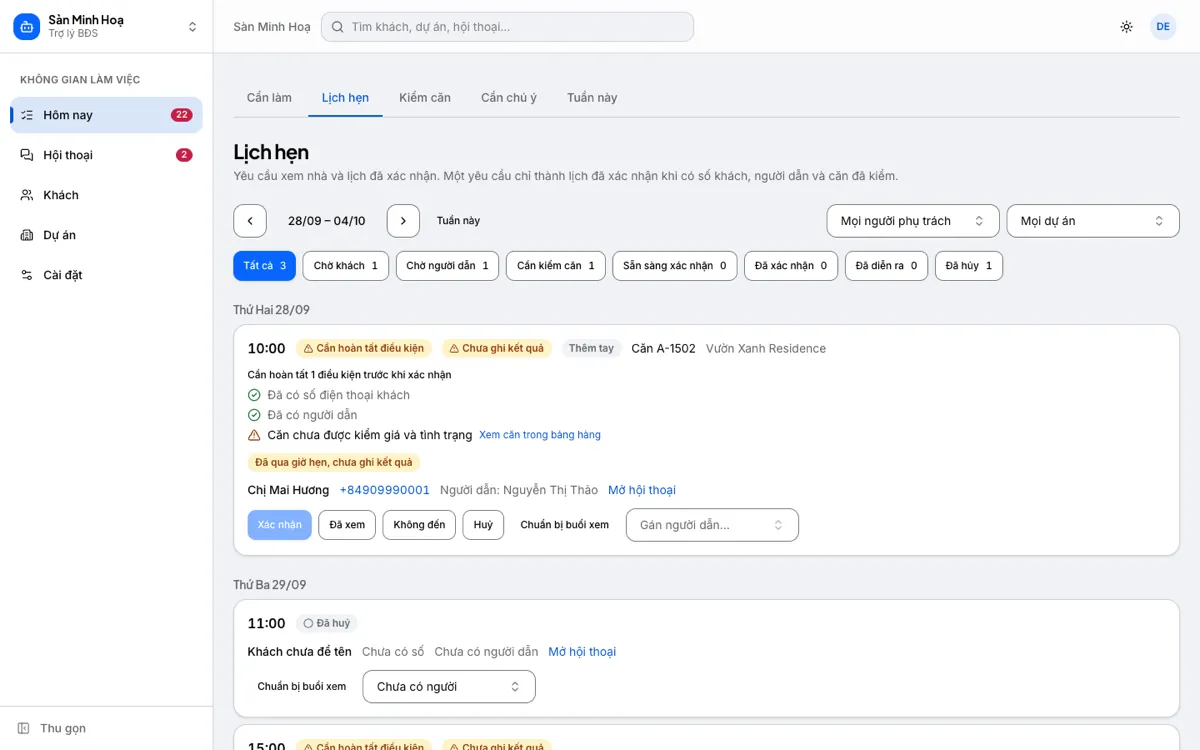Open the Gán người dẫn dropdown
The image size is (1200, 750).
pyautogui.click(x=712, y=525)
